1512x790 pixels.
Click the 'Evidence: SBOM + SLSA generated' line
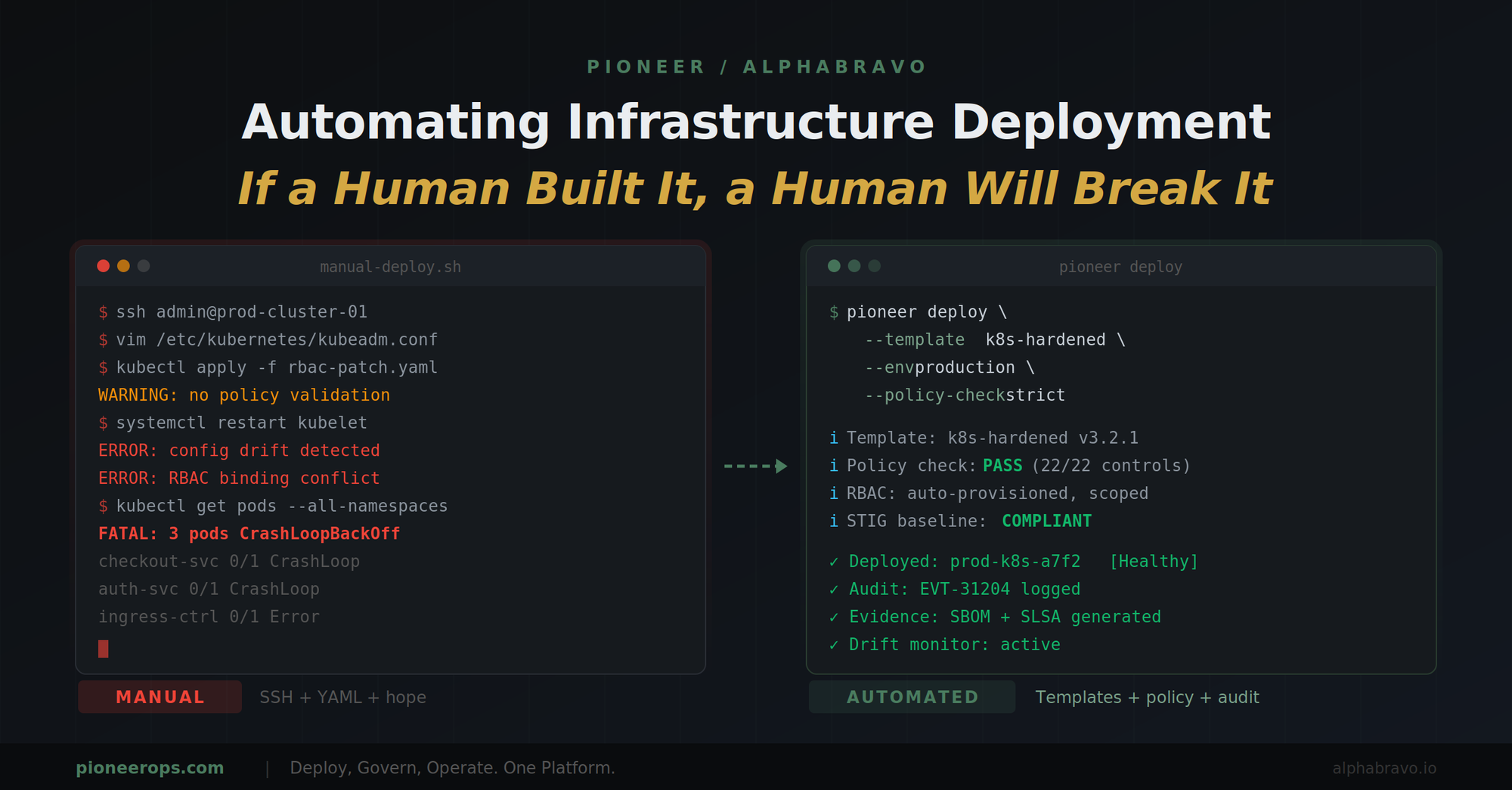tap(996, 617)
